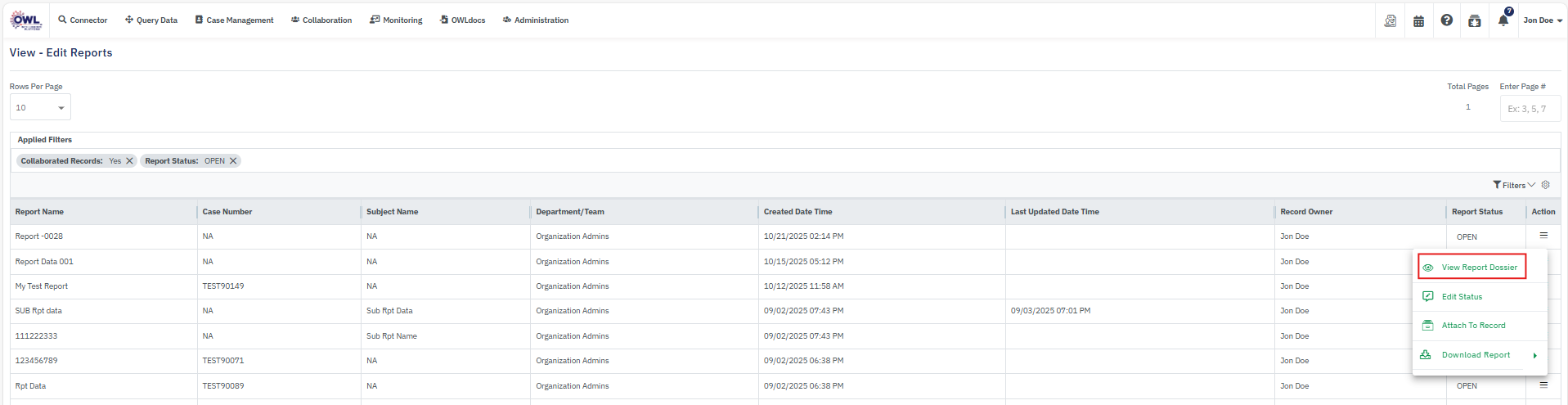
Task: Click the Enter Page number field
Action: point(1529,109)
